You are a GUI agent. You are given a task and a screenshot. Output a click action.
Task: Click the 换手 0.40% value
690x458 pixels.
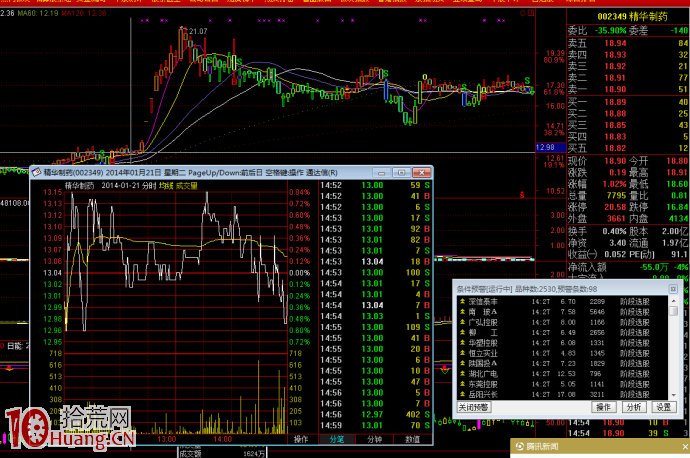point(615,231)
